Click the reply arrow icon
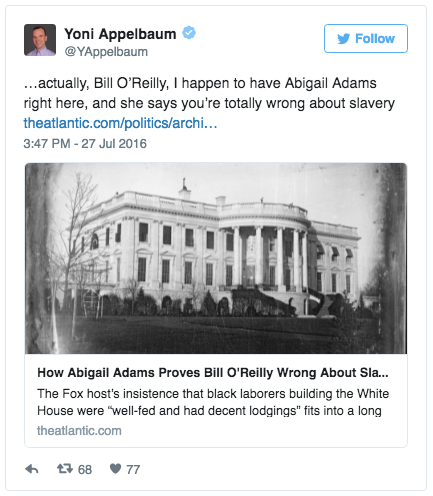Screen dimensions: 433x496 click(32, 469)
